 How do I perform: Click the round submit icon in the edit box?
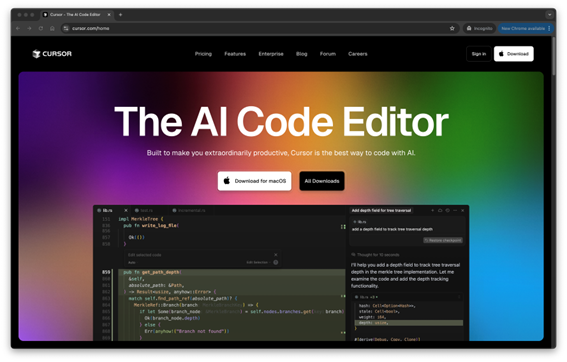276,263
